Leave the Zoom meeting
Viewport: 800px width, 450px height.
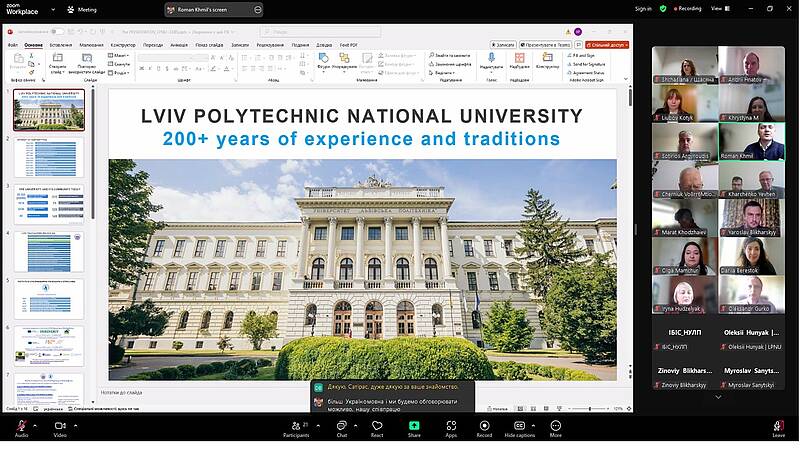tap(779, 428)
